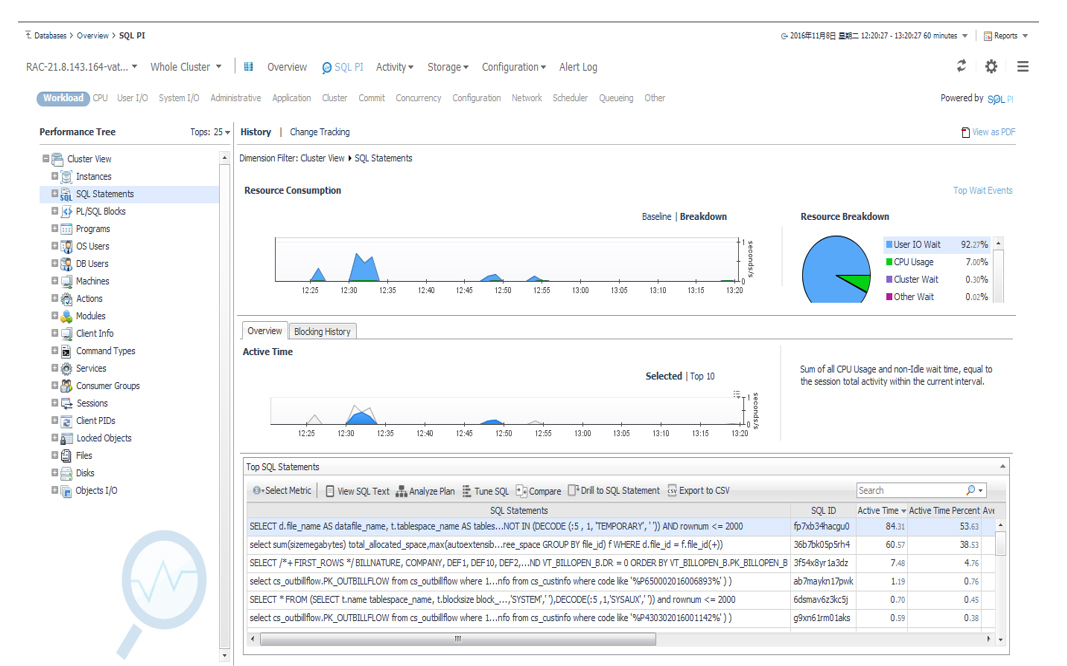Switch the chart to Baseline view
Image resolution: width=1067 pixels, height=666 pixels.
pos(656,216)
